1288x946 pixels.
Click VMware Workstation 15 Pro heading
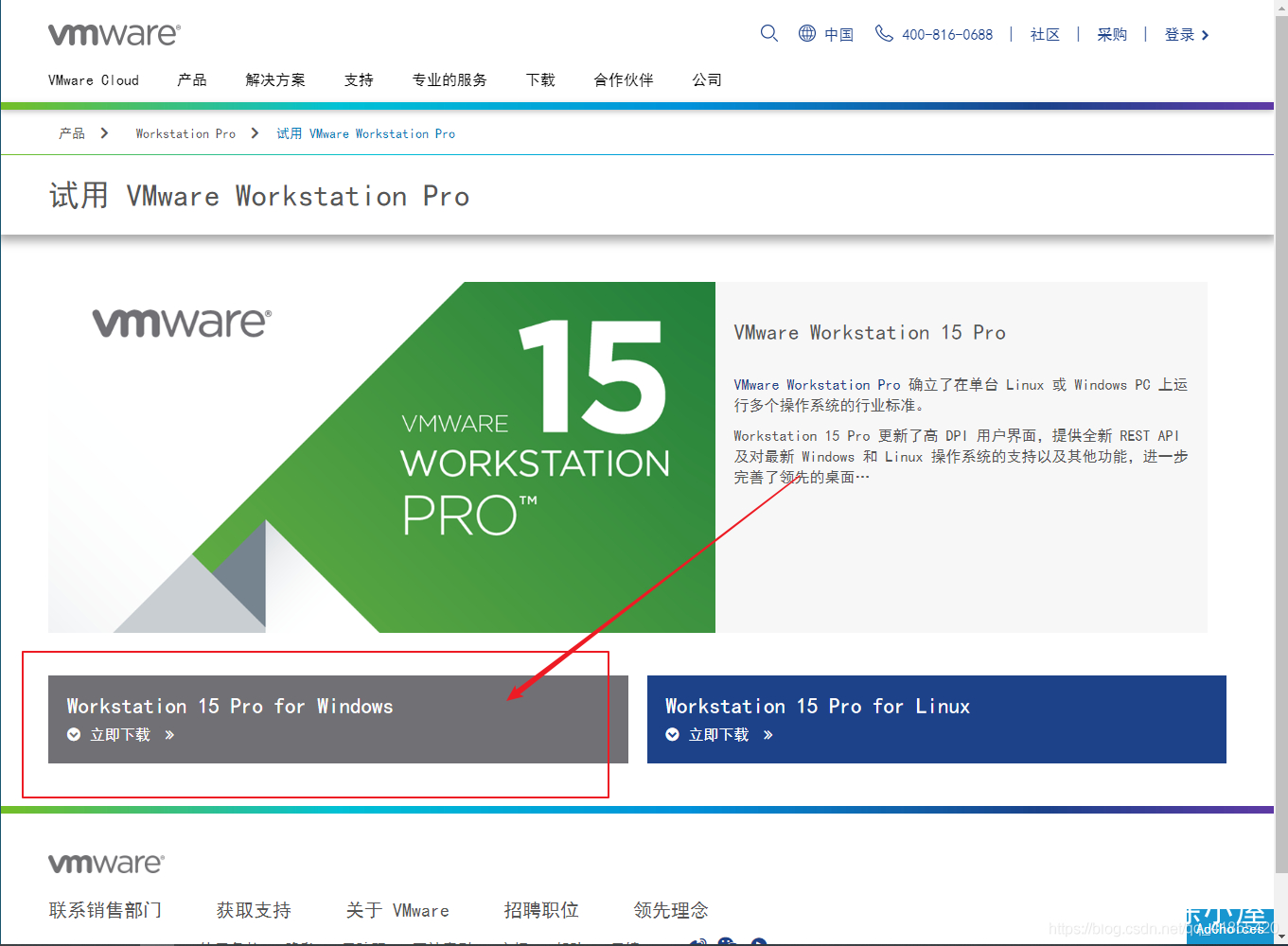pyautogui.click(x=870, y=333)
